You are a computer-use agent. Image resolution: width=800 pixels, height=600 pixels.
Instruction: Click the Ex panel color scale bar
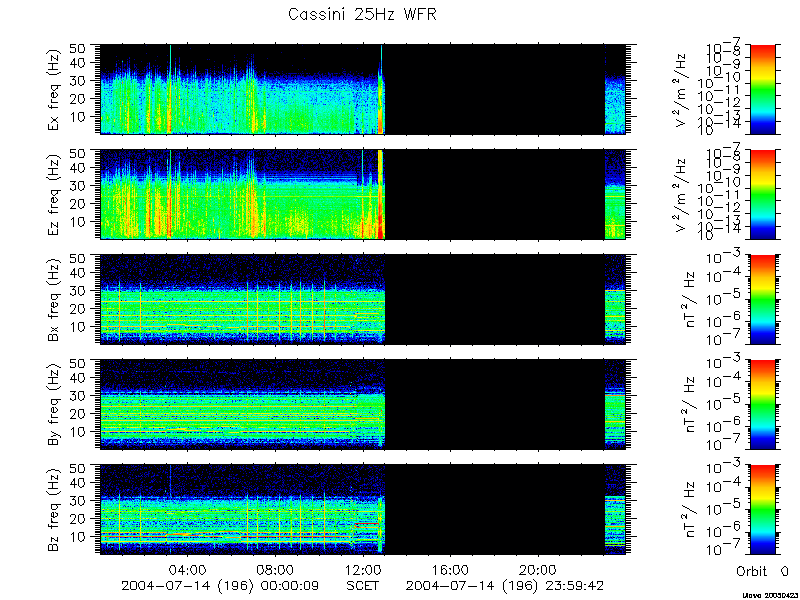(x=763, y=89)
